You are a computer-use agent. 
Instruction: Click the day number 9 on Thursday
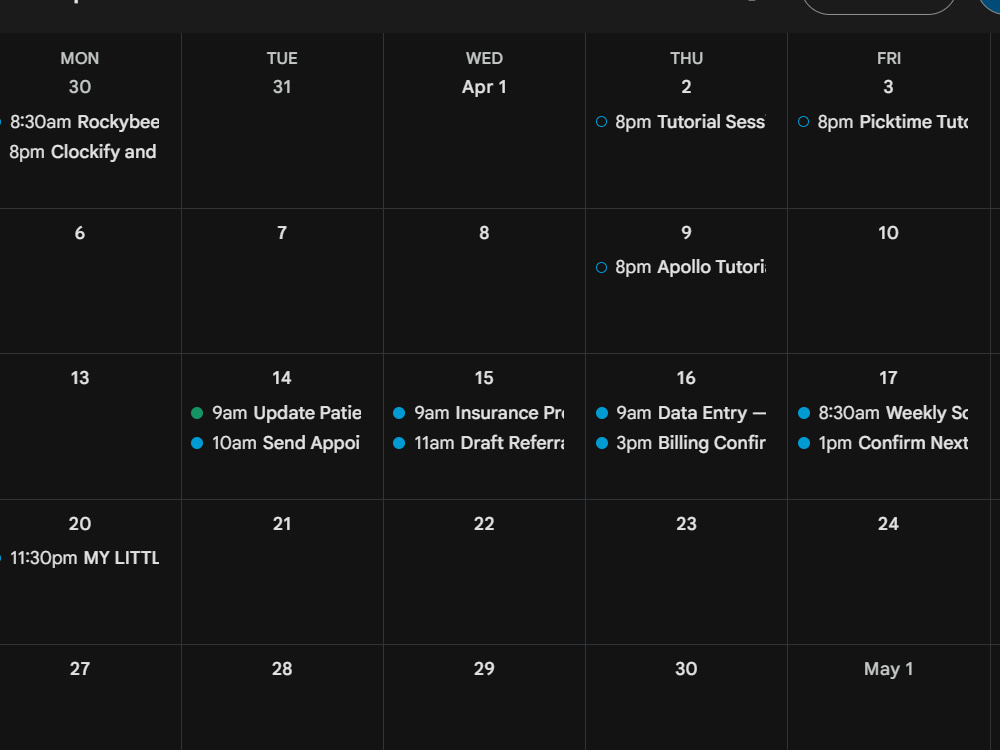[686, 233]
